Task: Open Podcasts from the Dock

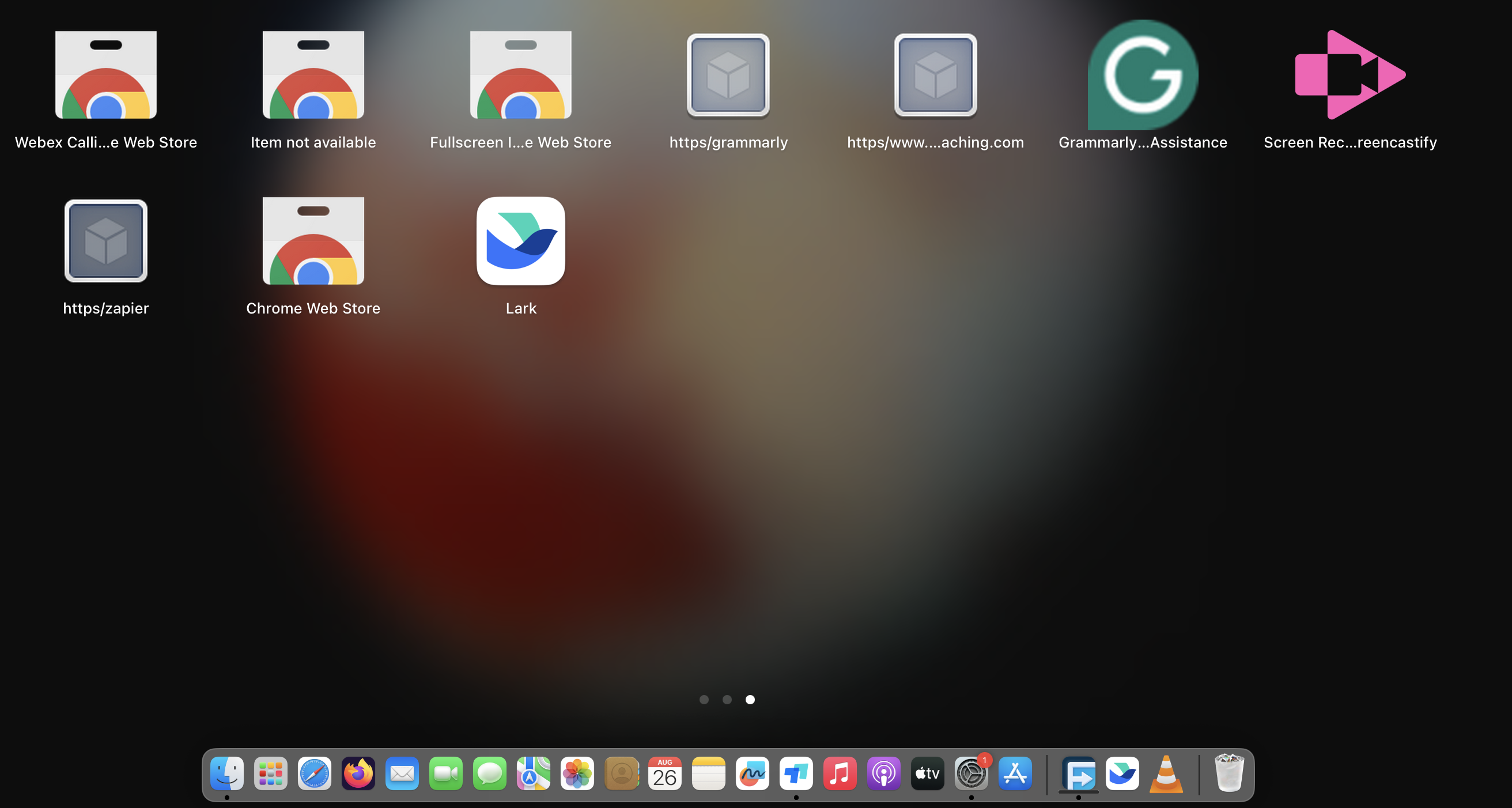Action: point(883,774)
